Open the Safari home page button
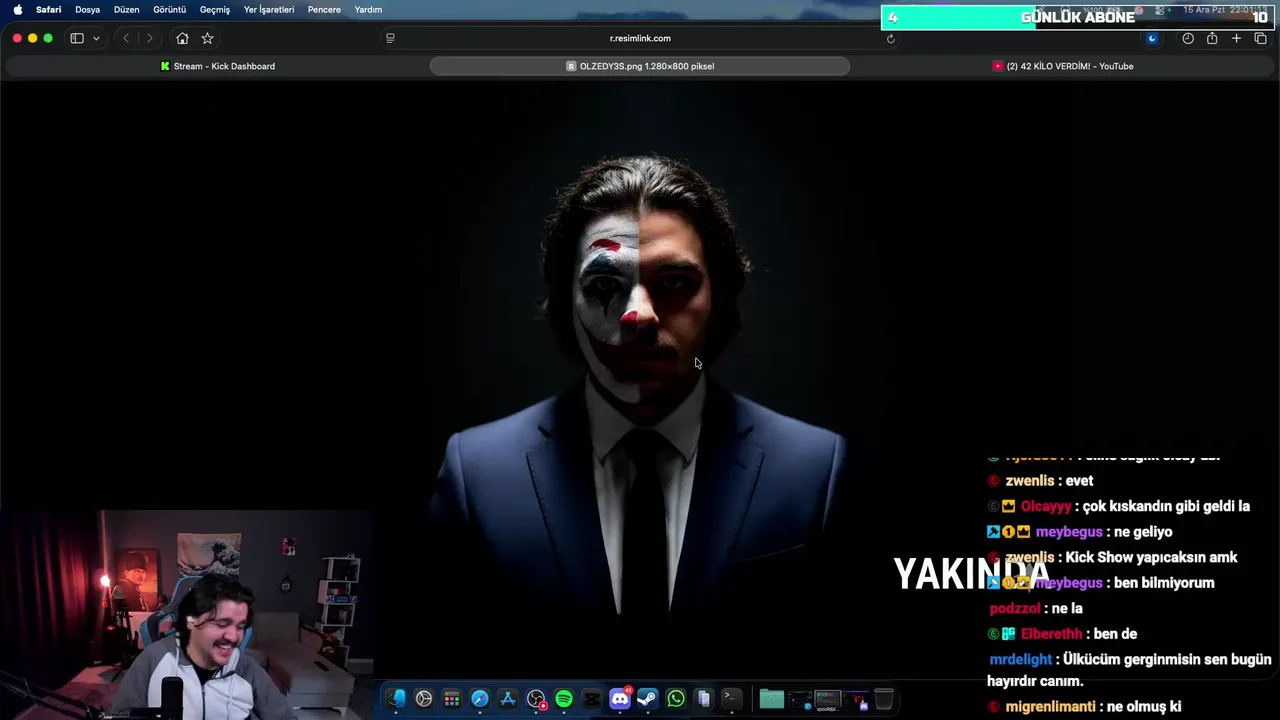 pyautogui.click(x=182, y=38)
